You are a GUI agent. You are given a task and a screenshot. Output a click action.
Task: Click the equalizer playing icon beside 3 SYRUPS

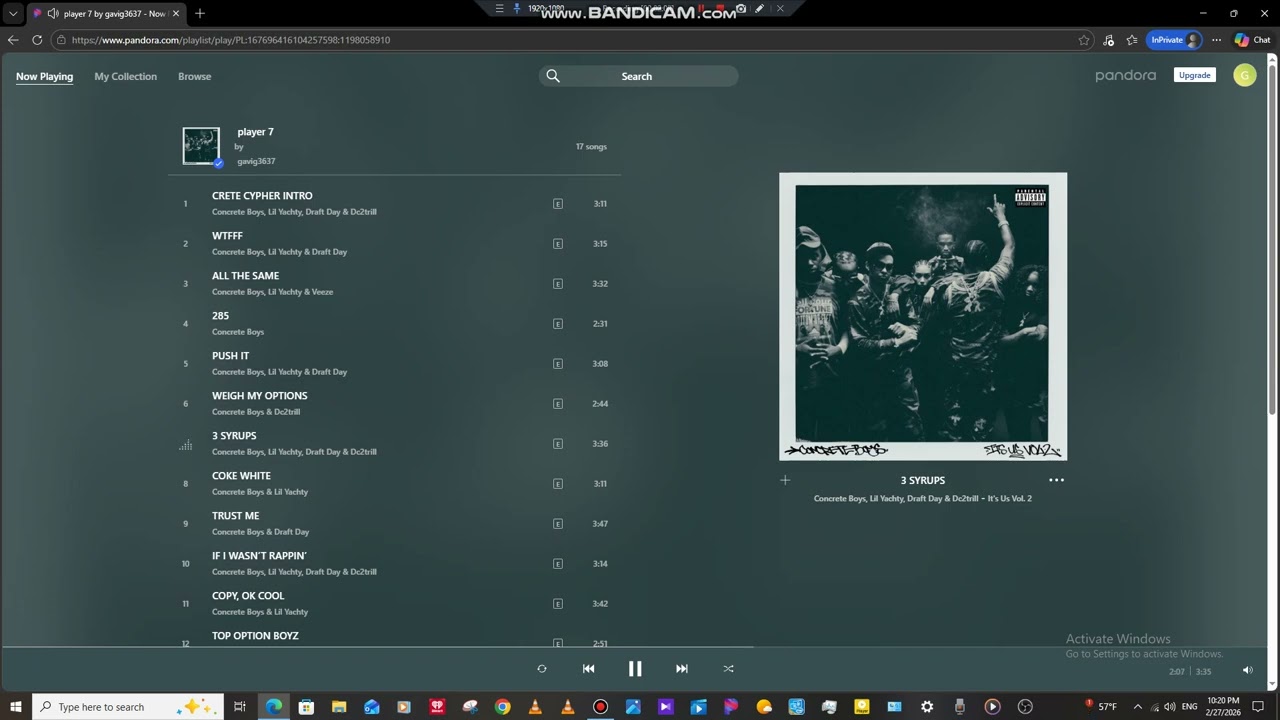(185, 445)
